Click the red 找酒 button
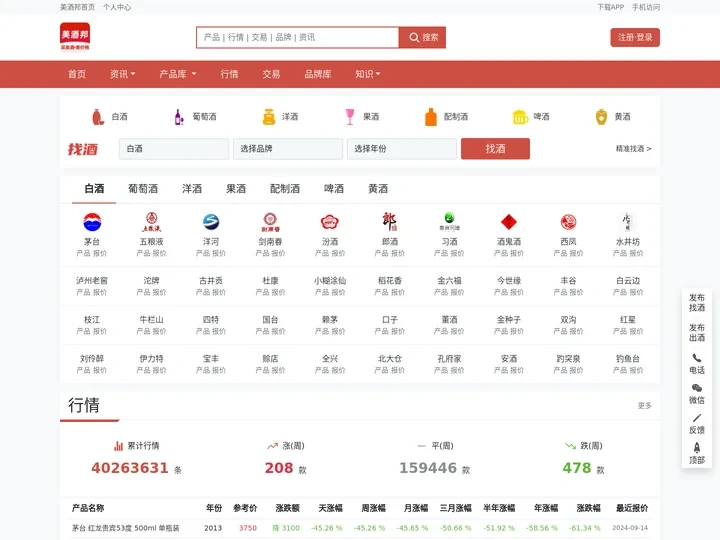Image resolution: width=720 pixels, height=540 pixels. pyautogui.click(x=495, y=149)
